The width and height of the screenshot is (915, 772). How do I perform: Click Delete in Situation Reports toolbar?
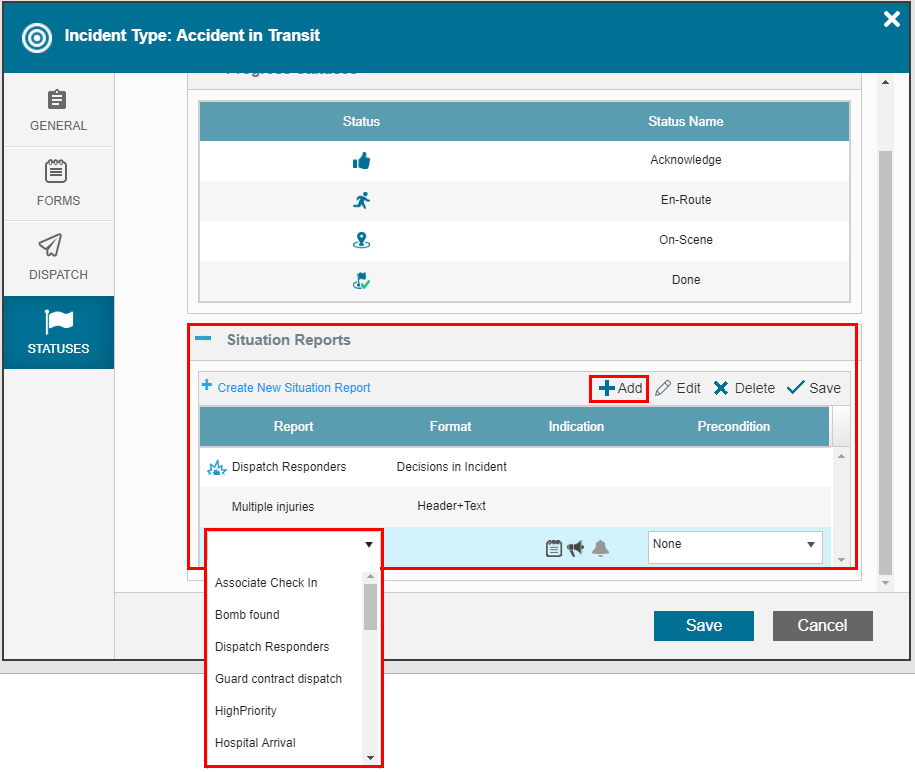pos(744,388)
